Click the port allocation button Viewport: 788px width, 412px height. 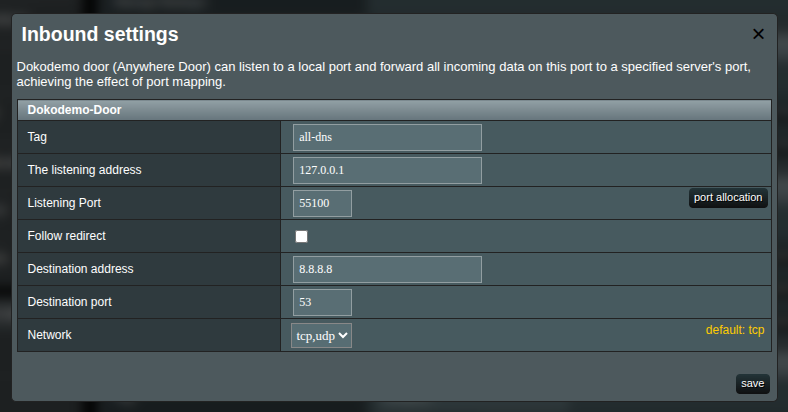728,197
